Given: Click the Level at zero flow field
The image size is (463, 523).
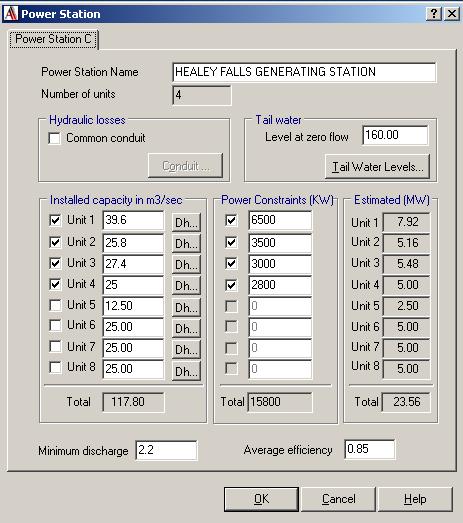Looking at the screenshot, I should pos(395,135).
